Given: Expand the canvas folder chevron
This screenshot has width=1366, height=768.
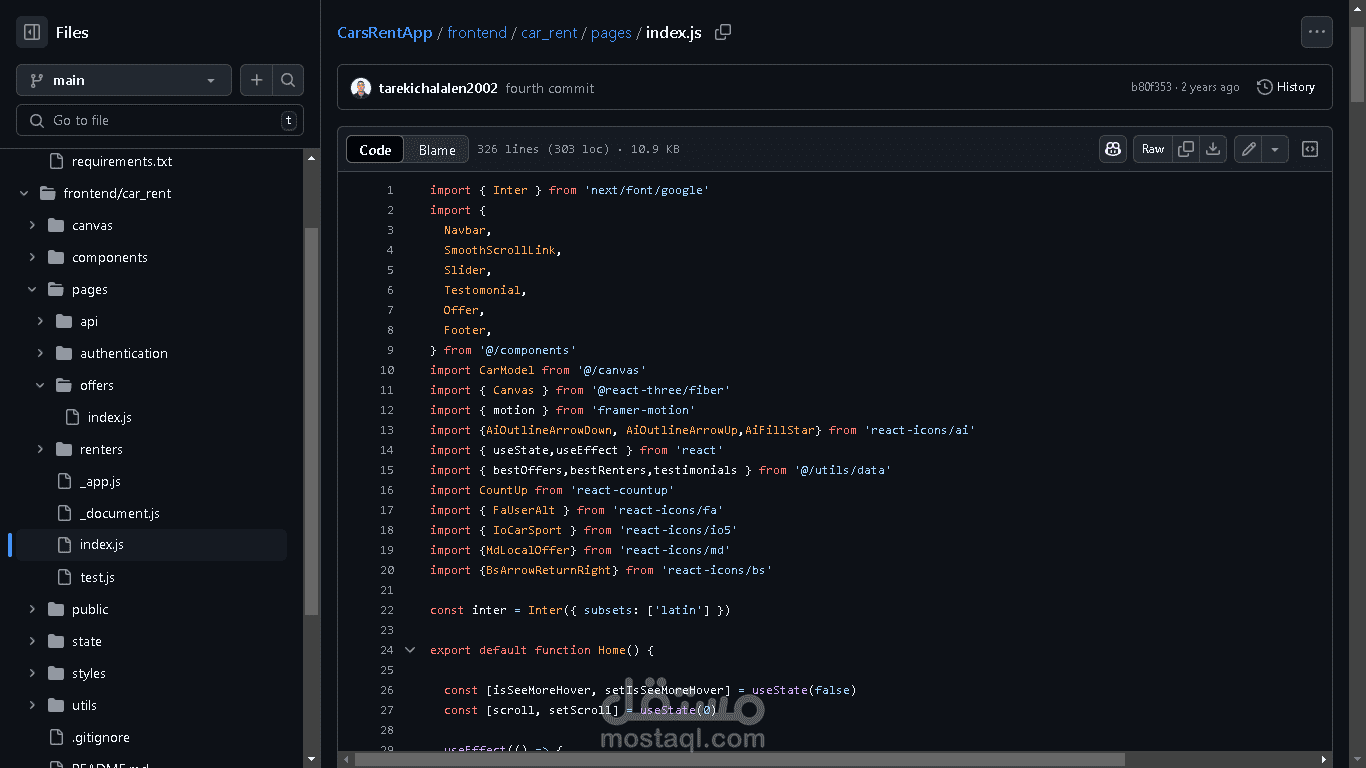Looking at the screenshot, I should pyautogui.click(x=32, y=225).
